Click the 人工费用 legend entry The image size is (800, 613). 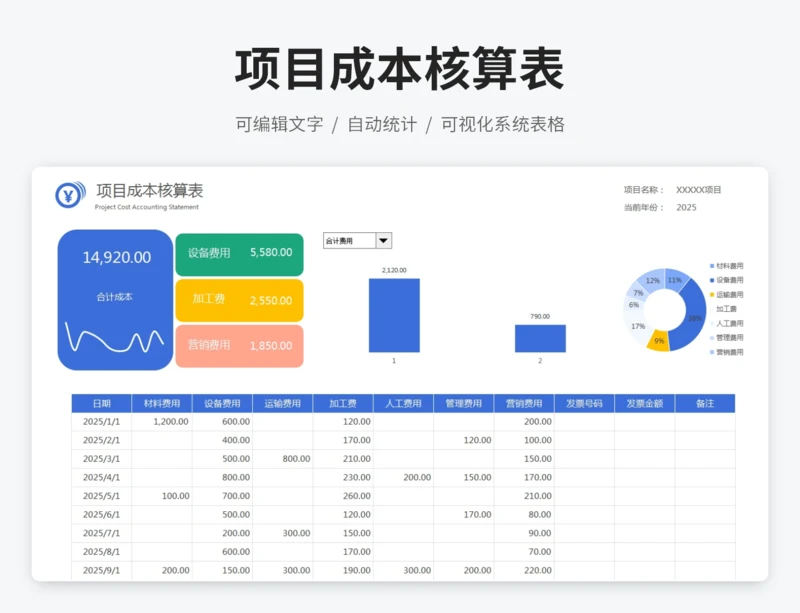tap(727, 324)
